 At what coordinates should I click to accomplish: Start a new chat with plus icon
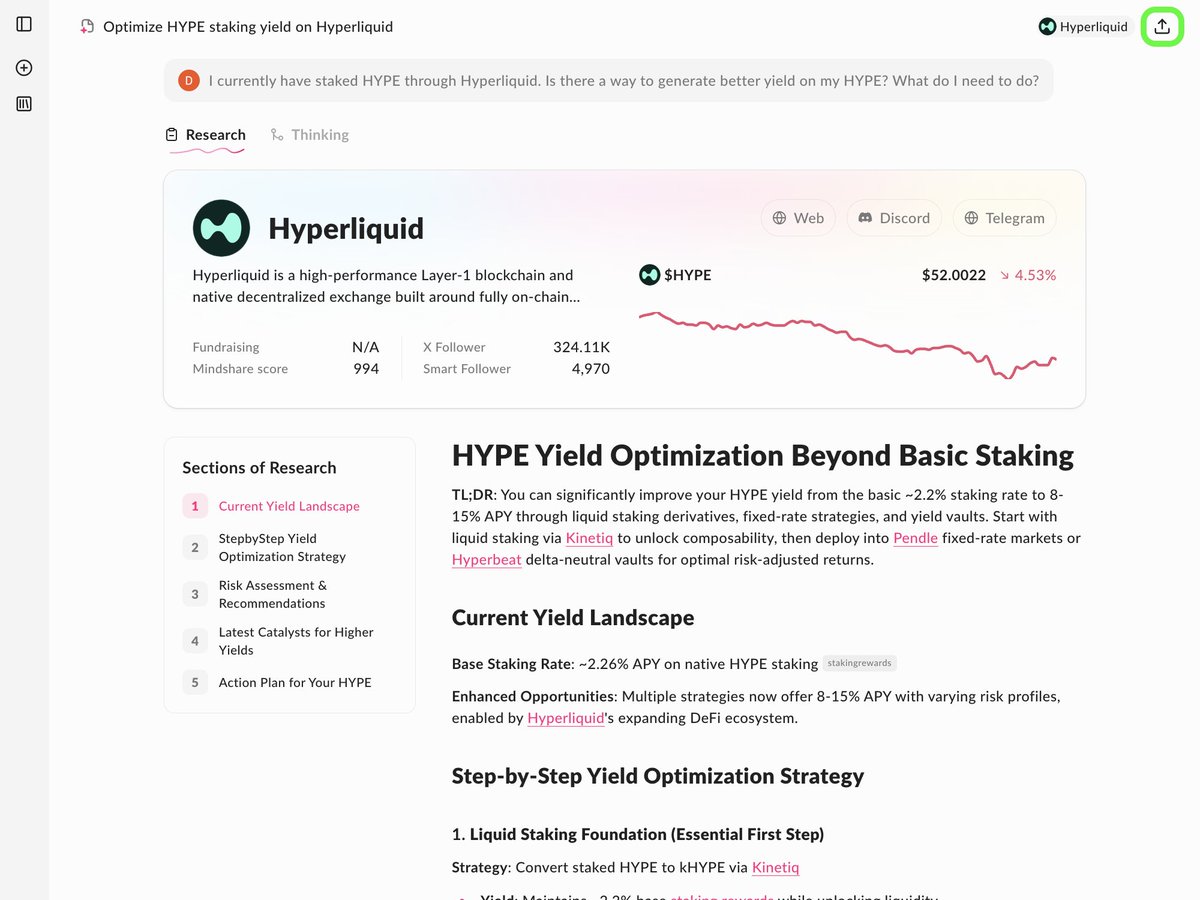coord(24,68)
